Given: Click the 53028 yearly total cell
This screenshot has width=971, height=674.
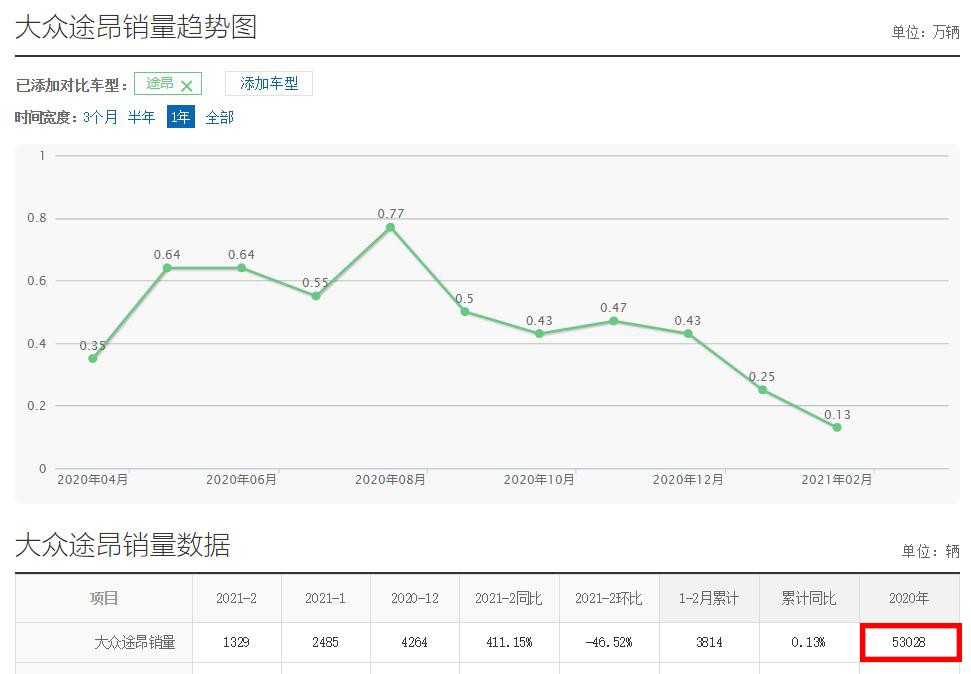Looking at the screenshot, I should 909,642.
